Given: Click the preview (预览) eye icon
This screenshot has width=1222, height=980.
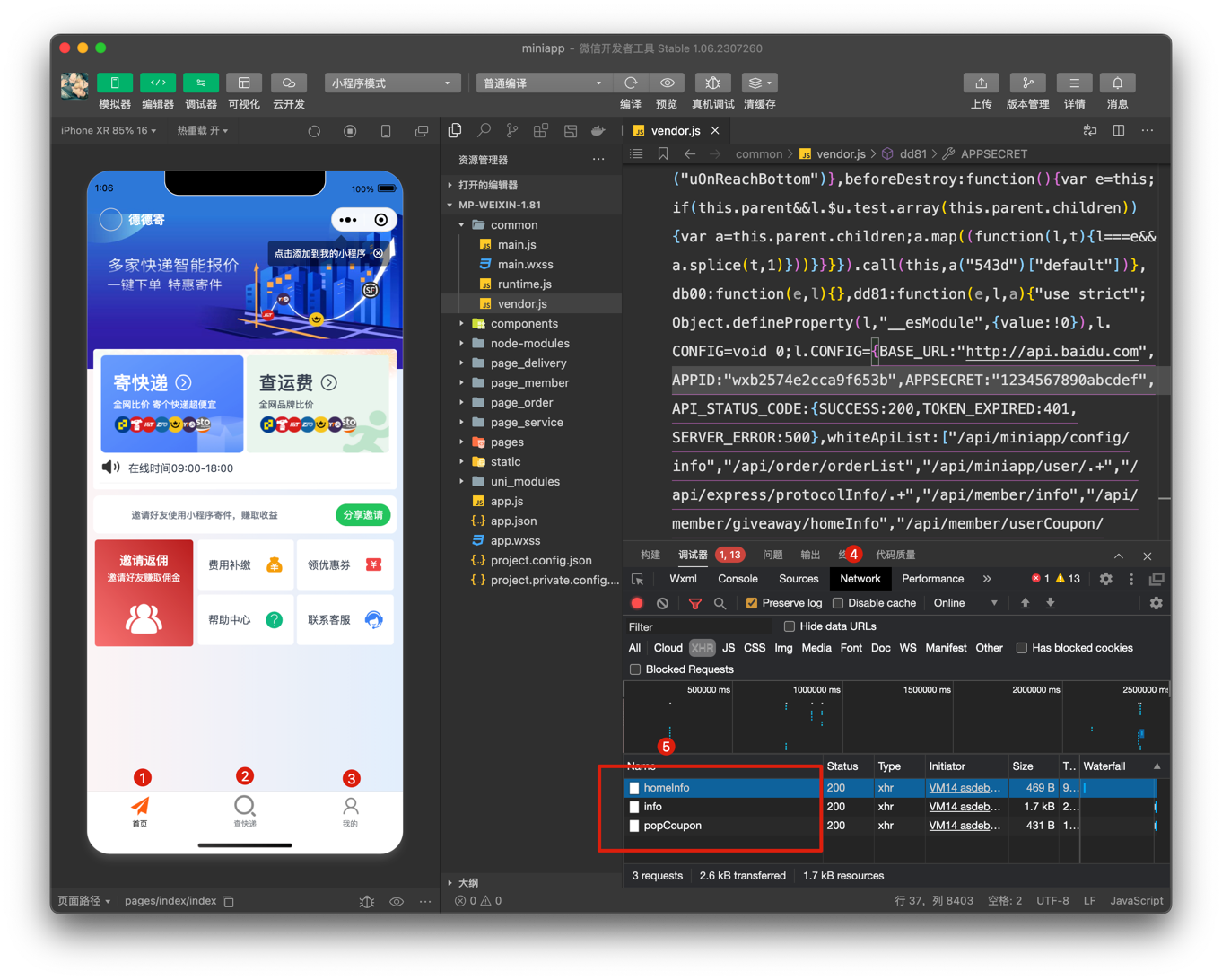Looking at the screenshot, I should (667, 83).
